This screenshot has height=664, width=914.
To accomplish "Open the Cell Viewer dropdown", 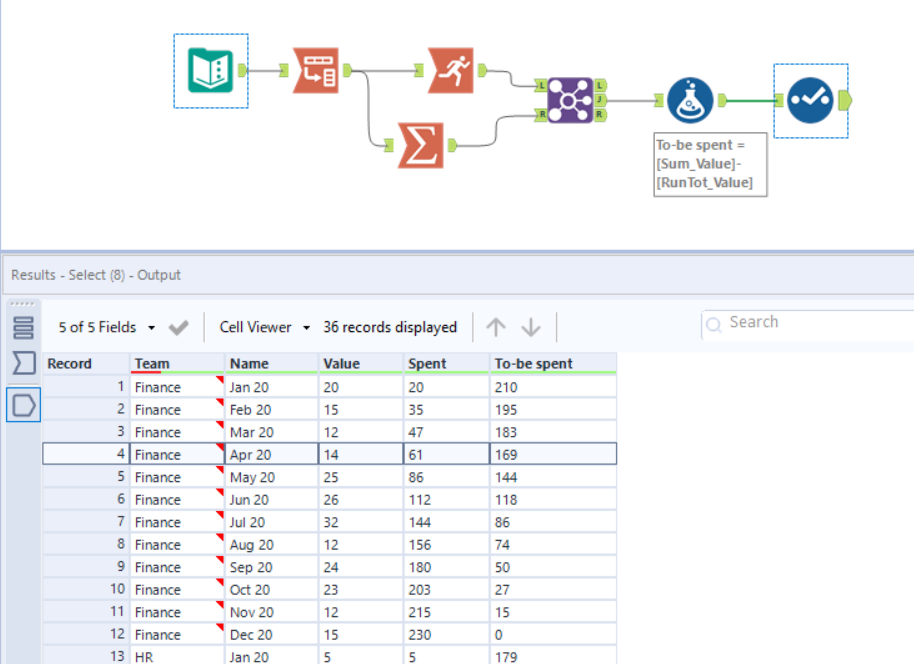I will [x=264, y=327].
